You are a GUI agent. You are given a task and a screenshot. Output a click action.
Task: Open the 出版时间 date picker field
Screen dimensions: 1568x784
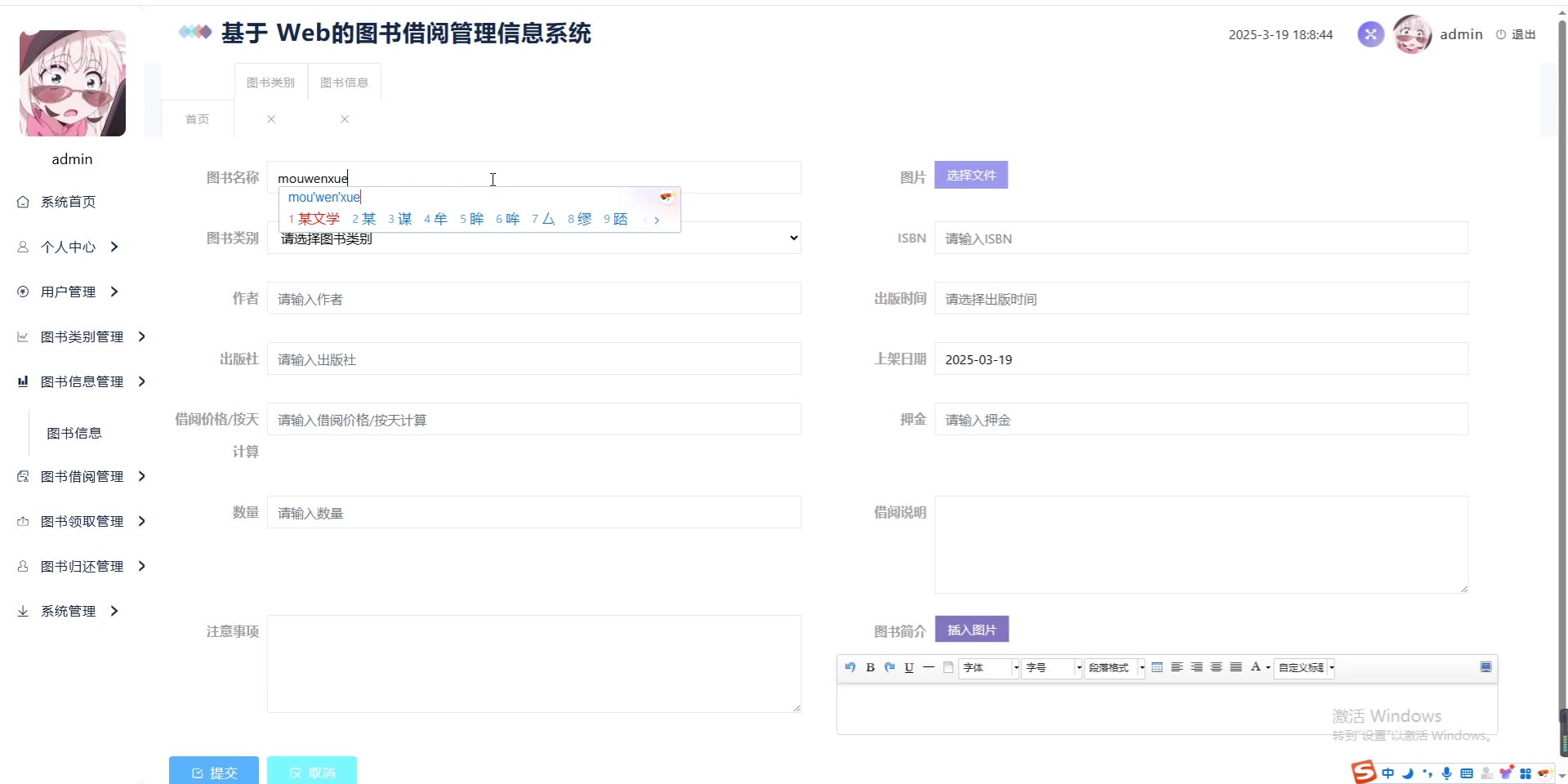click(1201, 298)
